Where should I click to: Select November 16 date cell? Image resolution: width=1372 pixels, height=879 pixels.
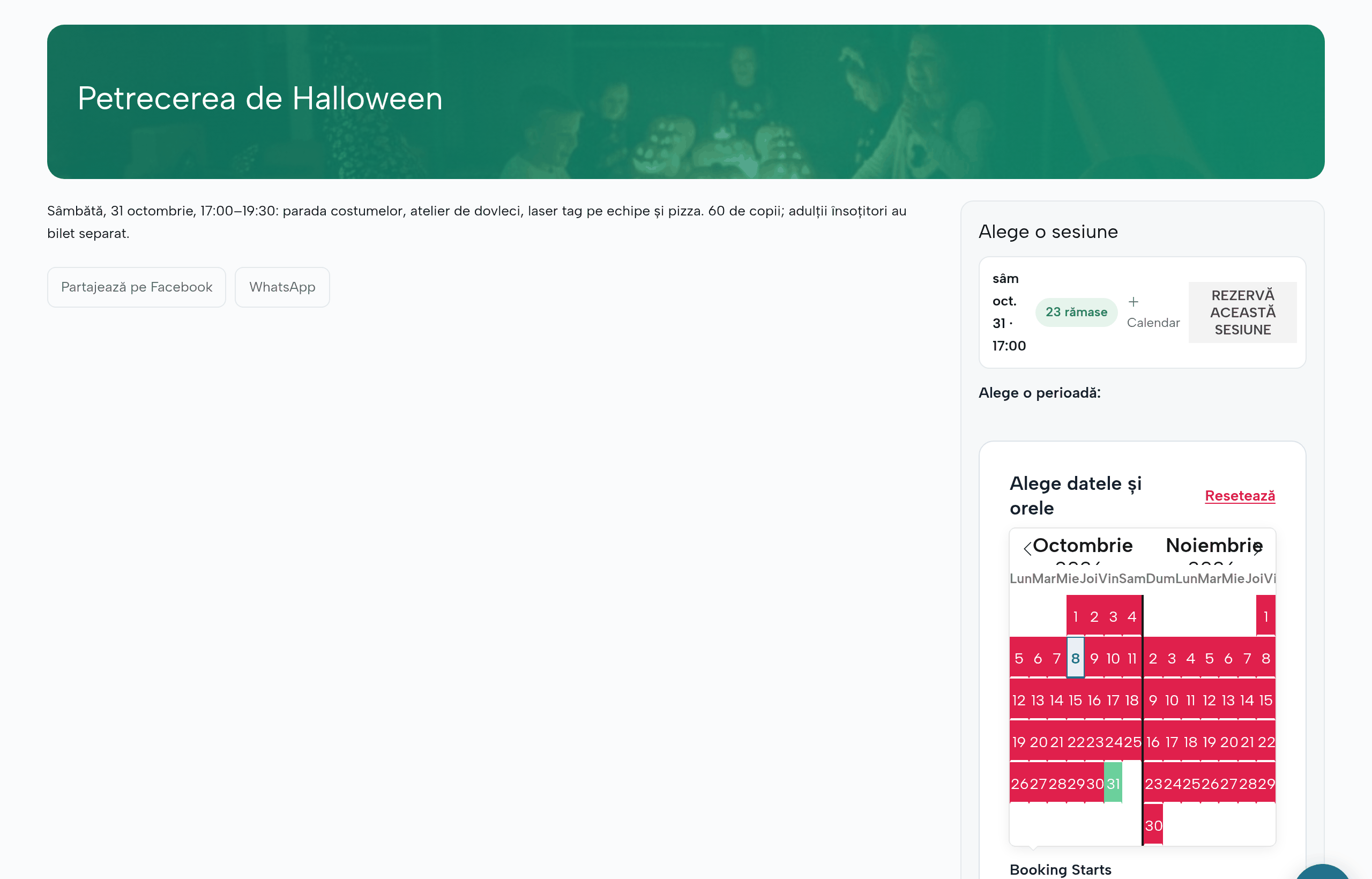tap(1153, 741)
